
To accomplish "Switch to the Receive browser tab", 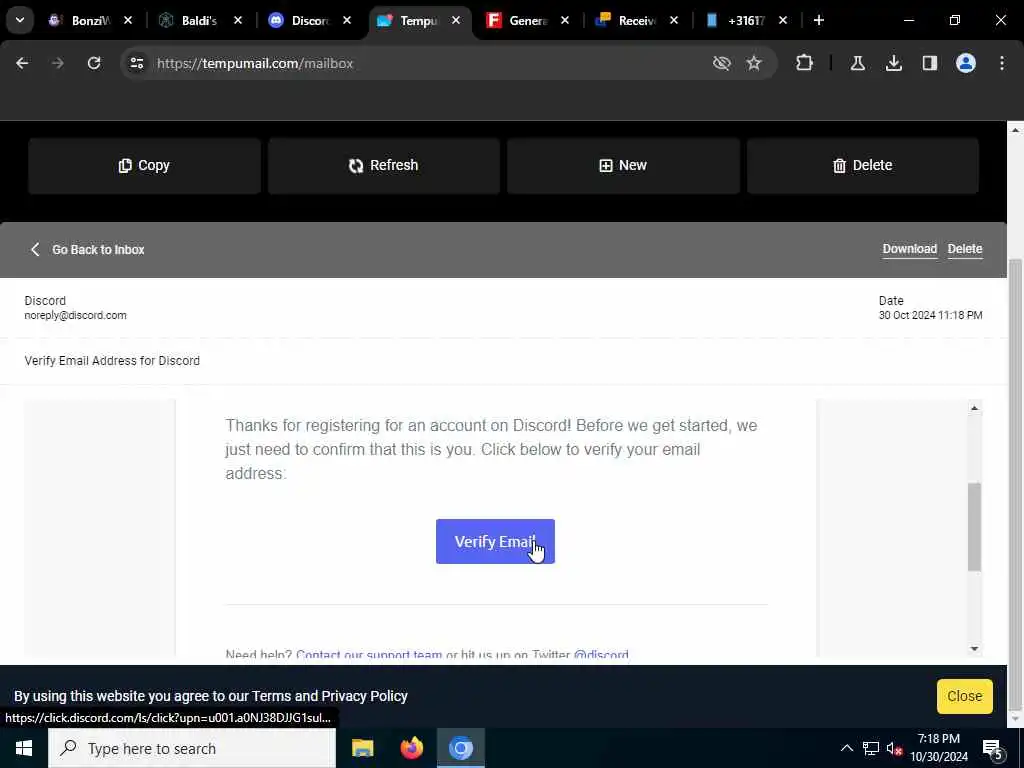I will 626,20.
